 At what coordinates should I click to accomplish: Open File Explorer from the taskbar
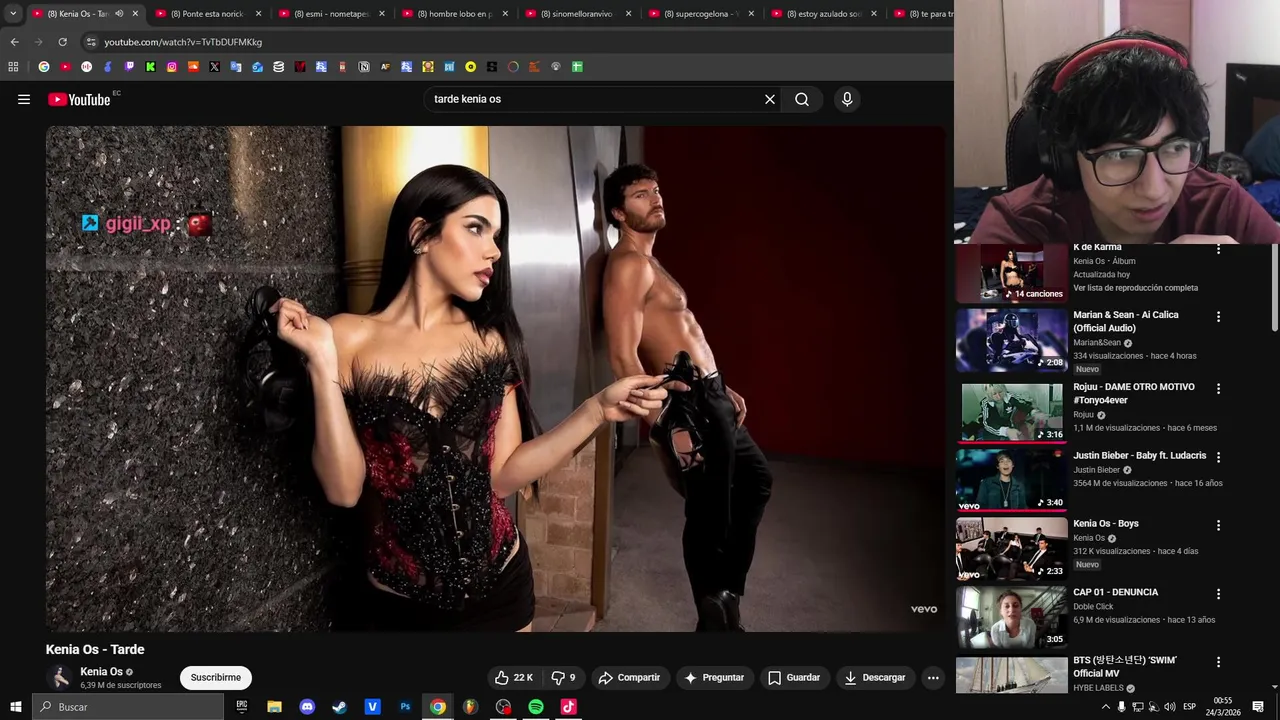(x=274, y=707)
